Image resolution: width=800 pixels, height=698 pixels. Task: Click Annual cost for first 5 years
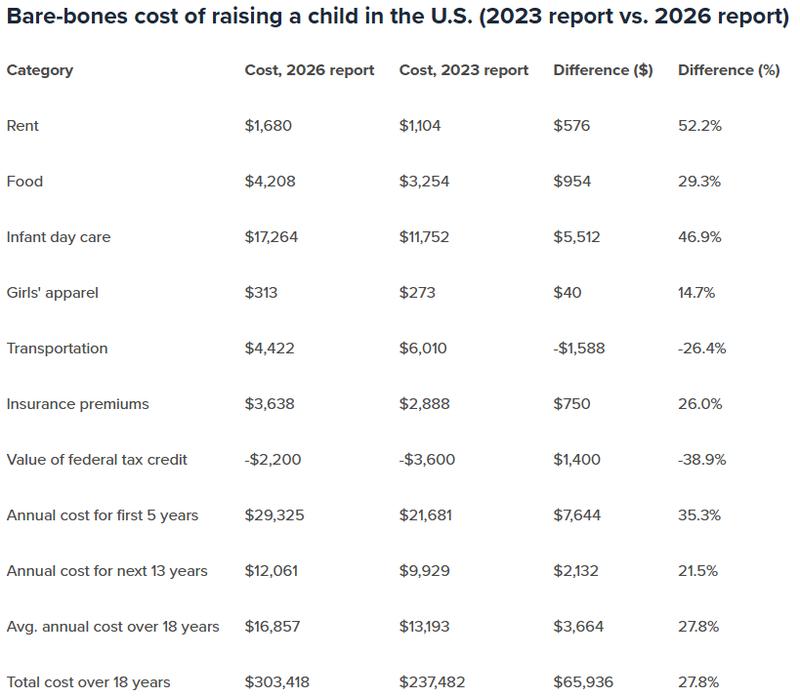102,515
